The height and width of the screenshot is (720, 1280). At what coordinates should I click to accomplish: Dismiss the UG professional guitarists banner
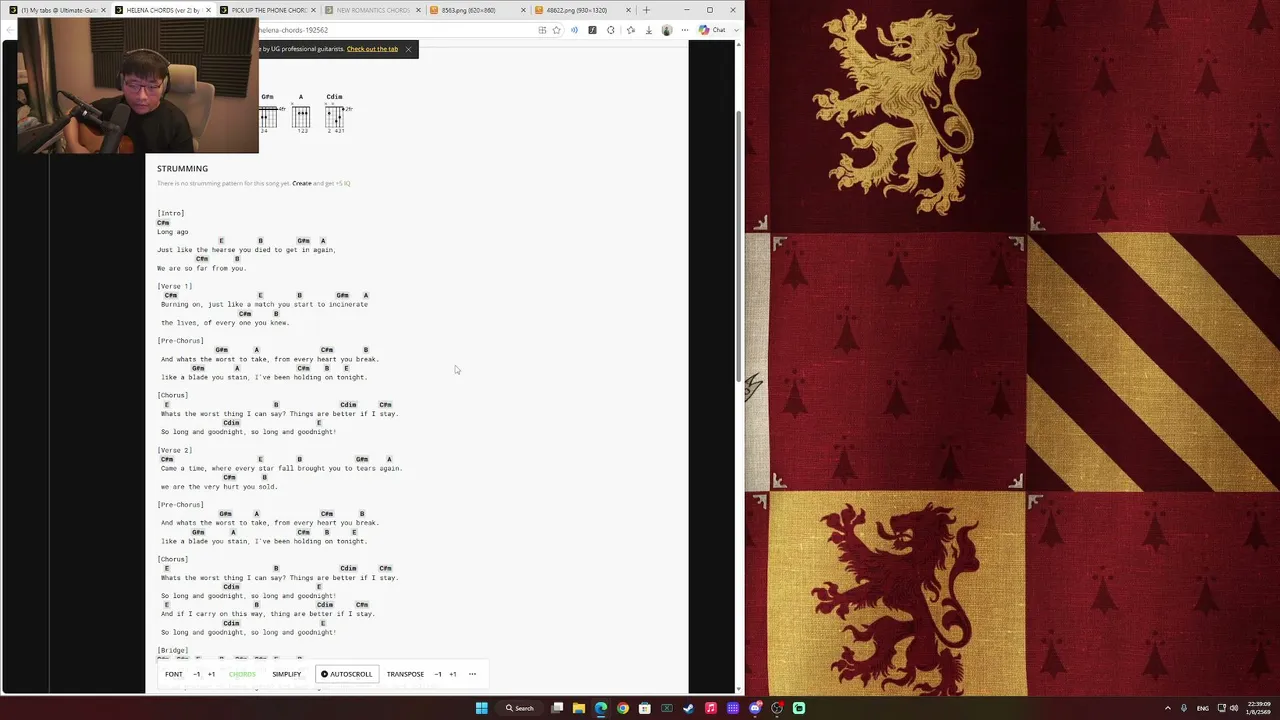[x=408, y=49]
